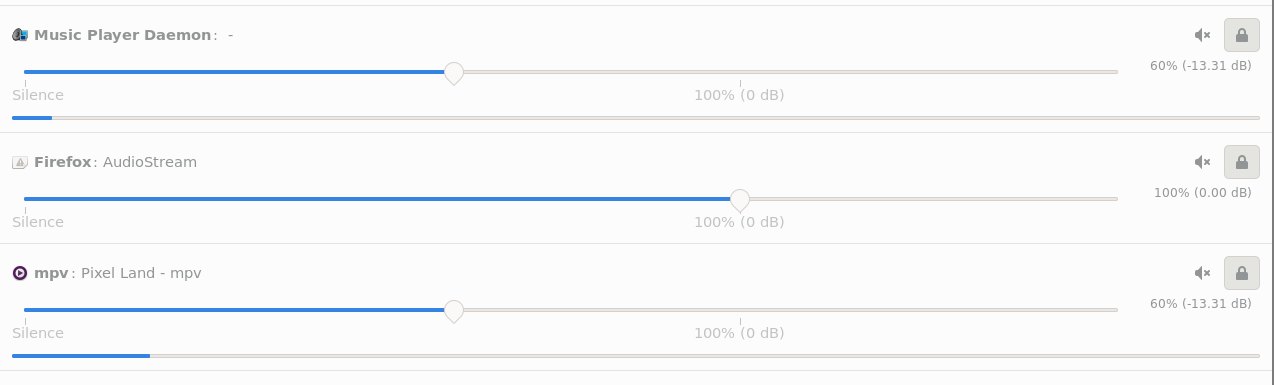Click the mpv audio level meter bar
Screen dimensions: 1274x385
[x=636, y=355]
